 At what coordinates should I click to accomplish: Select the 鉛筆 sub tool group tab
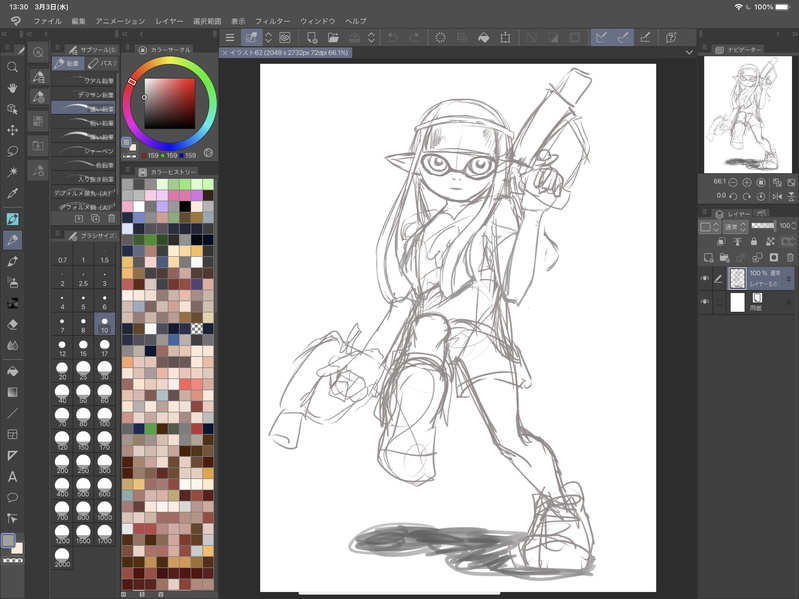coord(68,63)
